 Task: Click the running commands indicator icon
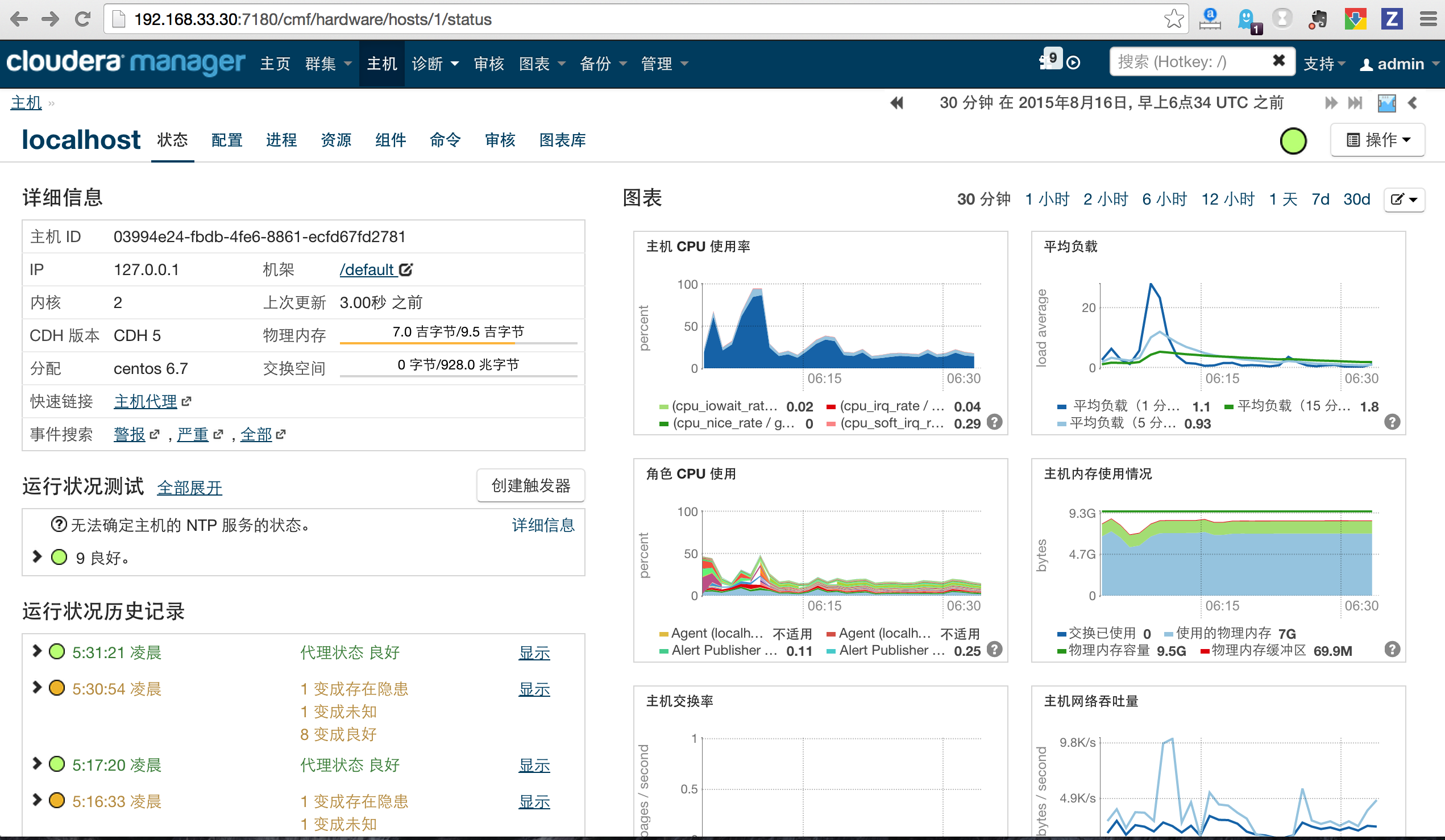pyautogui.click(x=1073, y=63)
